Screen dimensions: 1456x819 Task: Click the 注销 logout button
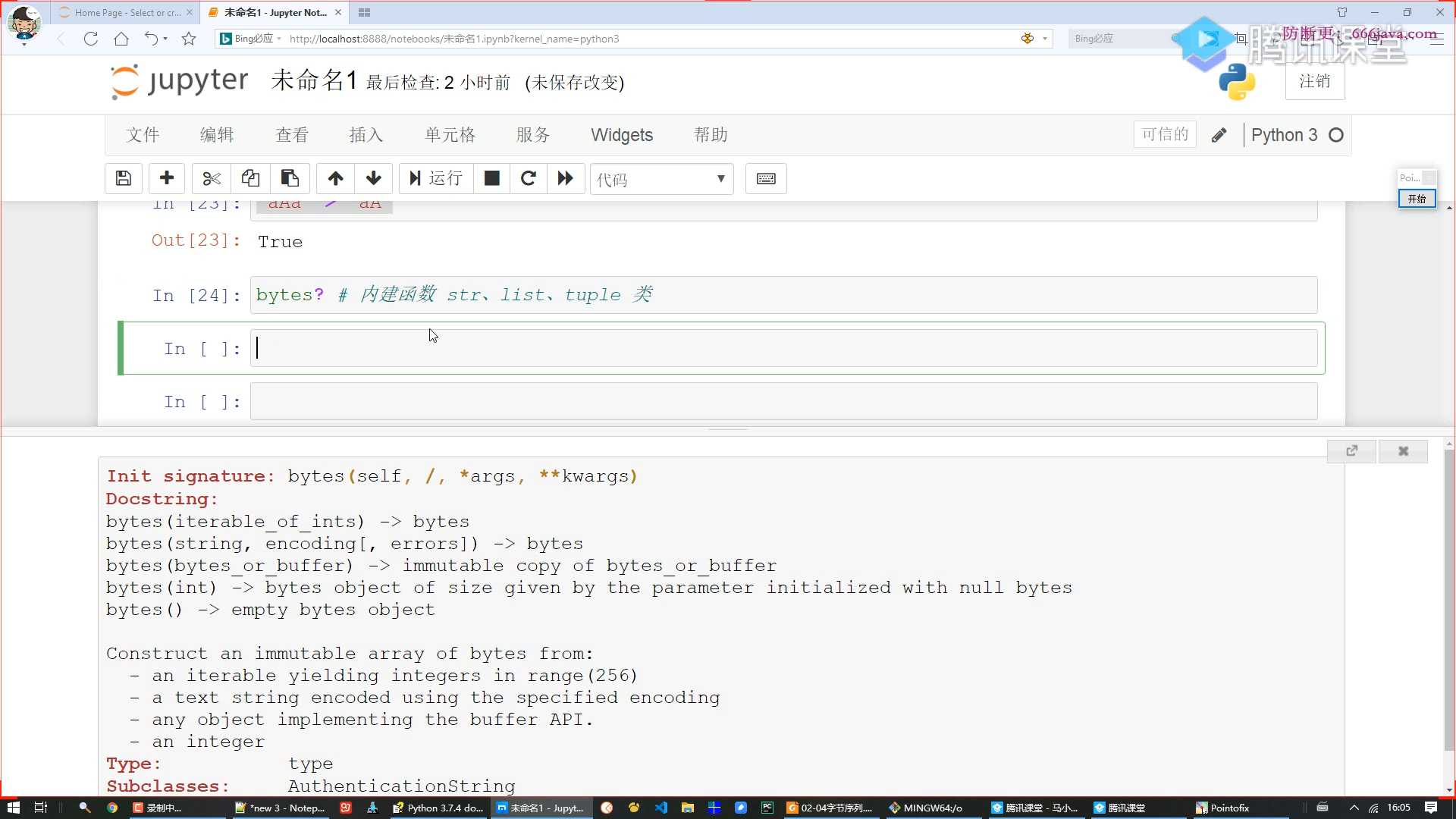pyautogui.click(x=1315, y=81)
